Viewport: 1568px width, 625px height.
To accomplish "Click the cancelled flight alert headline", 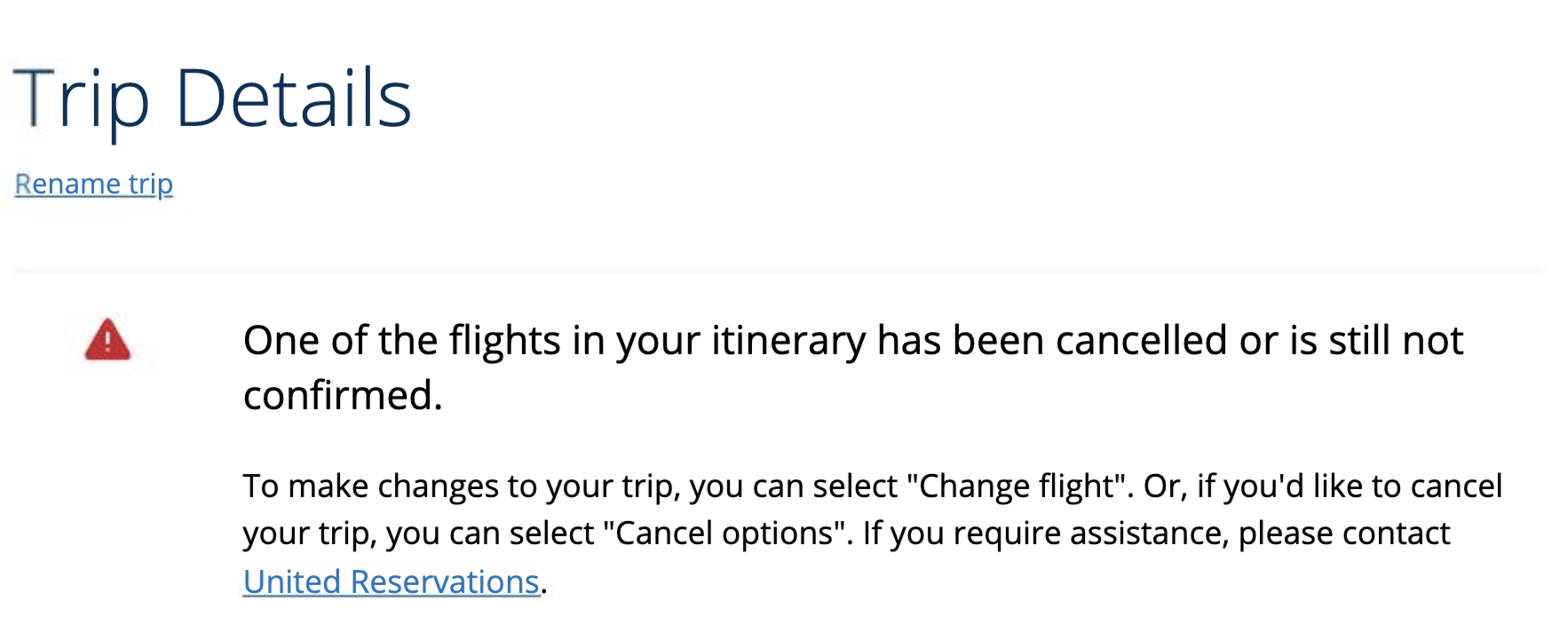I will 852,341.
